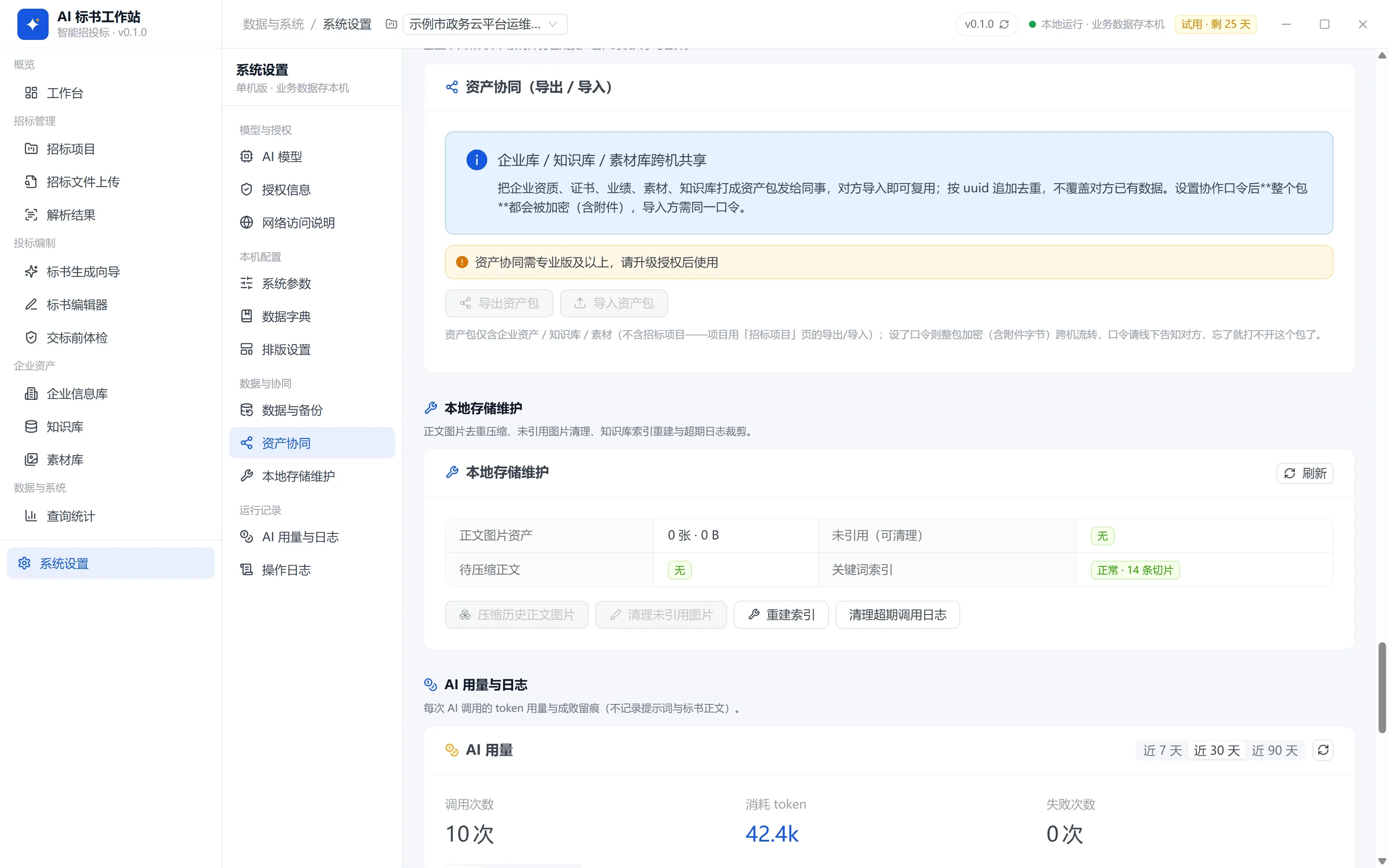Image resolution: width=1389 pixels, height=868 pixels.
Task: Select 数据与备份 section
Action: 312,411
